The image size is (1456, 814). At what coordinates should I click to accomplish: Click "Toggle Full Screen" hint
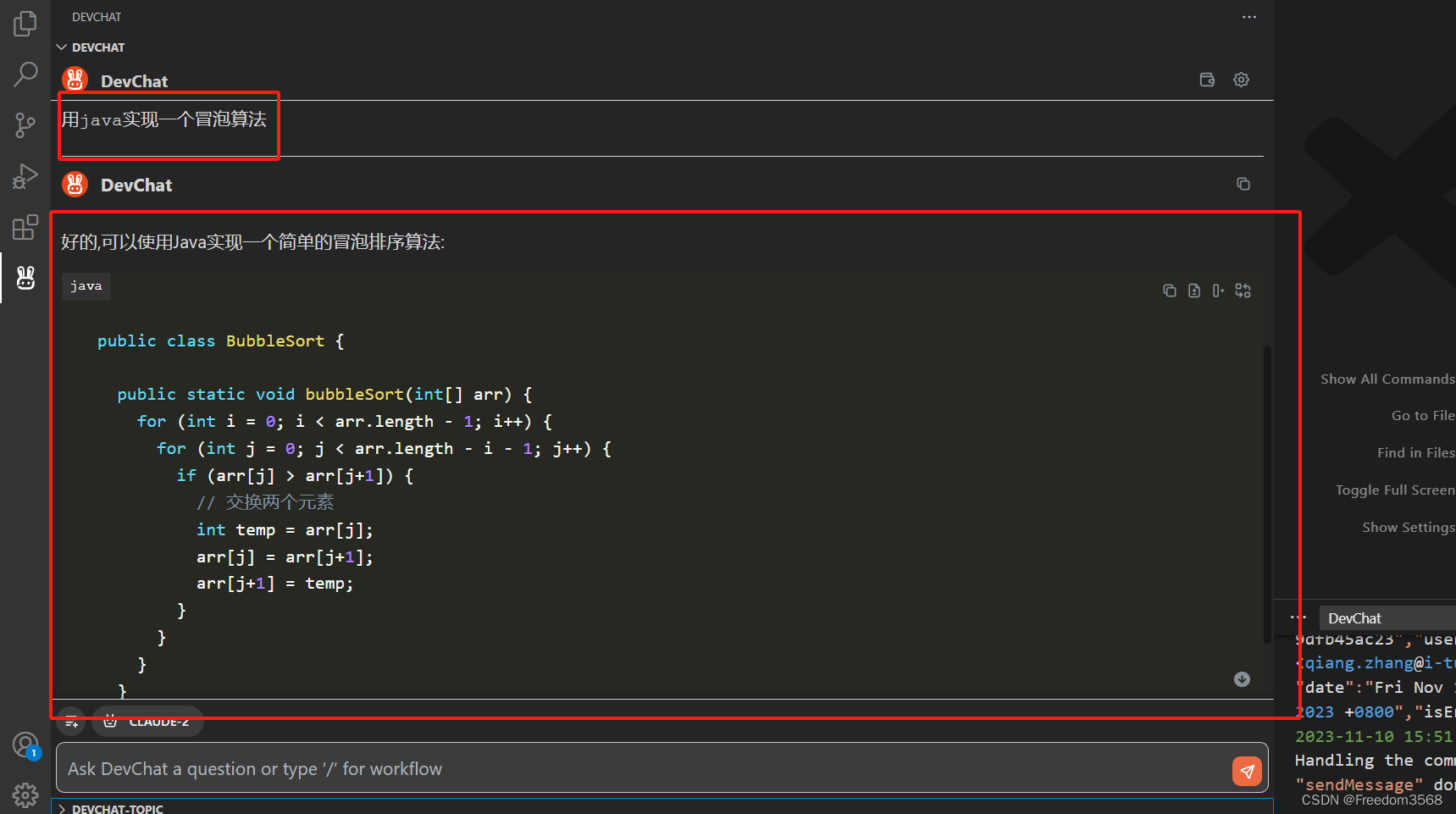[x=1395, y=490]
